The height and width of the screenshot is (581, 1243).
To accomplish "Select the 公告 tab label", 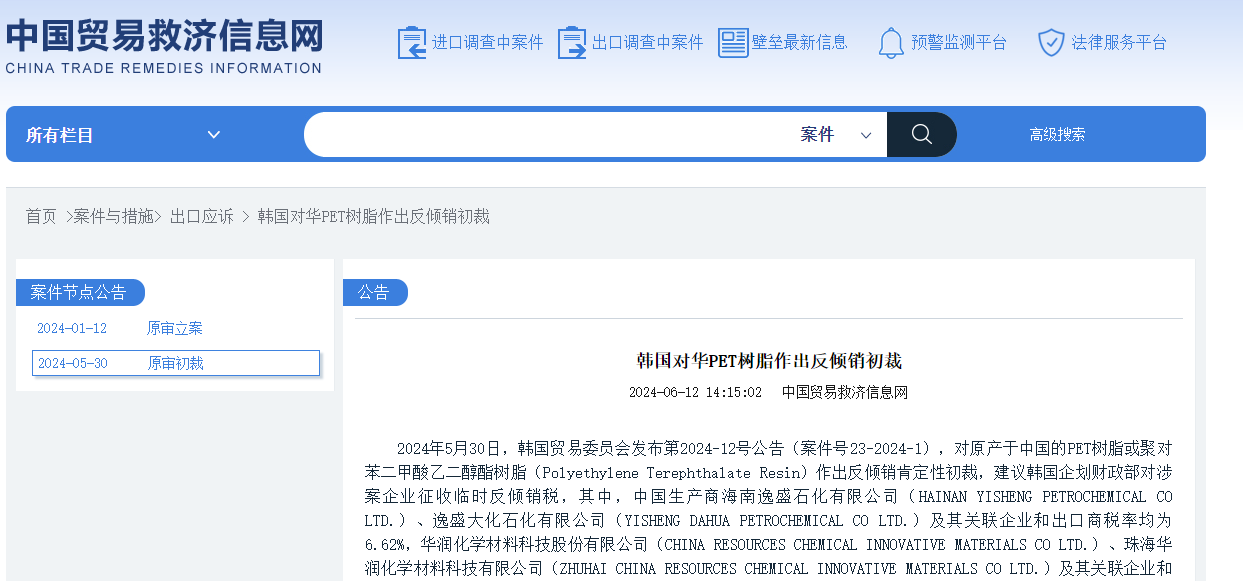I will (375, 293).
